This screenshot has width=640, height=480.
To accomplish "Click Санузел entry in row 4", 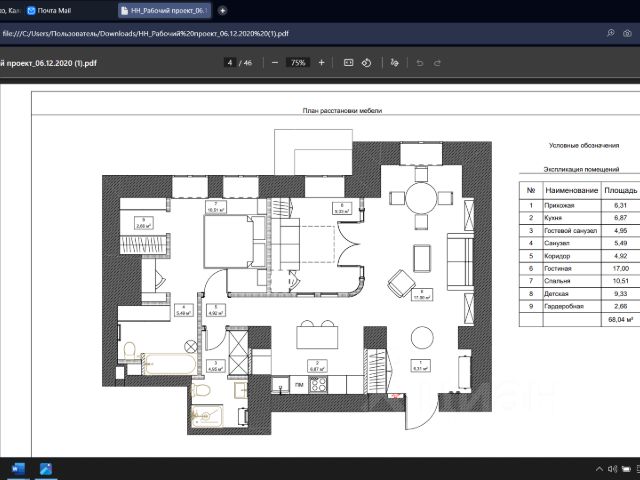I will point(557,243).
